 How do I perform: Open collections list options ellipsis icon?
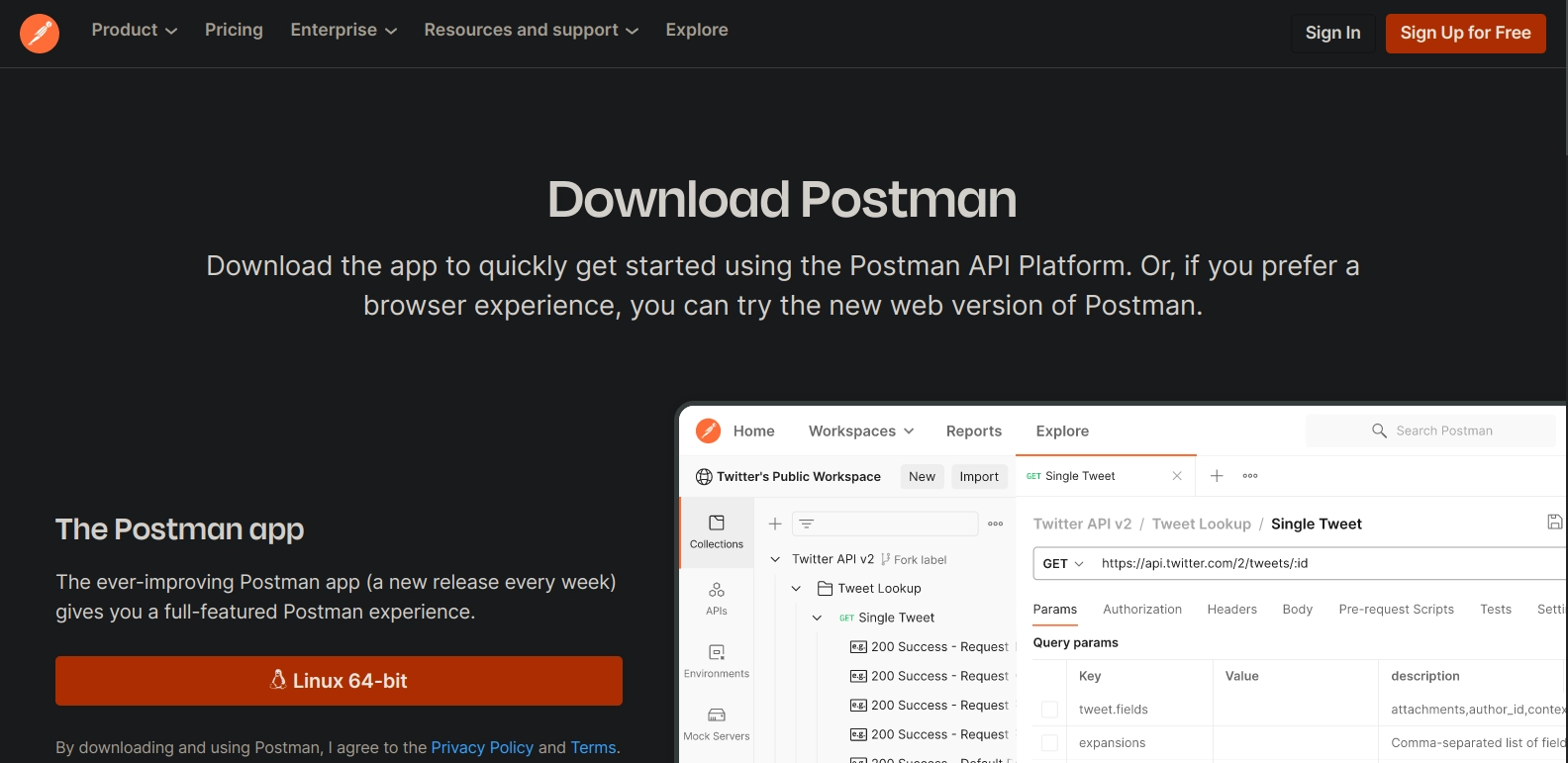tap(996, 524)
